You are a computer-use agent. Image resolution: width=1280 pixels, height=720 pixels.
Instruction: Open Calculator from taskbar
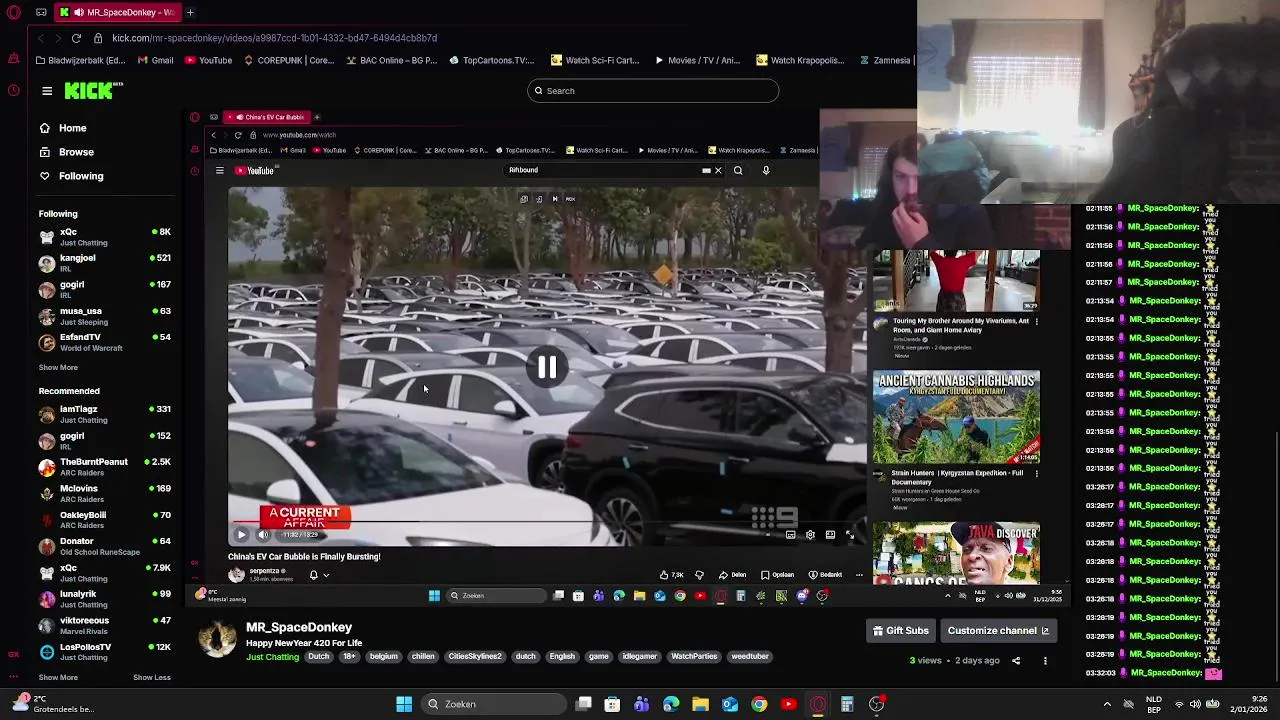pyautogui.click(x=847, y=704)
